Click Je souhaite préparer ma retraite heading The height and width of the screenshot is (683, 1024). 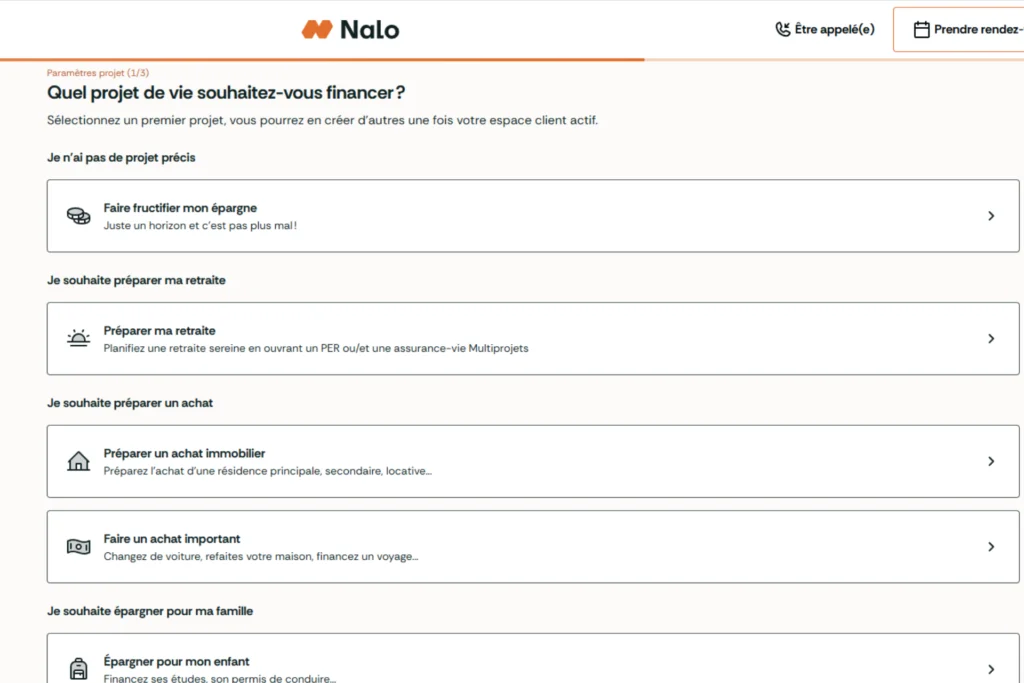(136, 280)
